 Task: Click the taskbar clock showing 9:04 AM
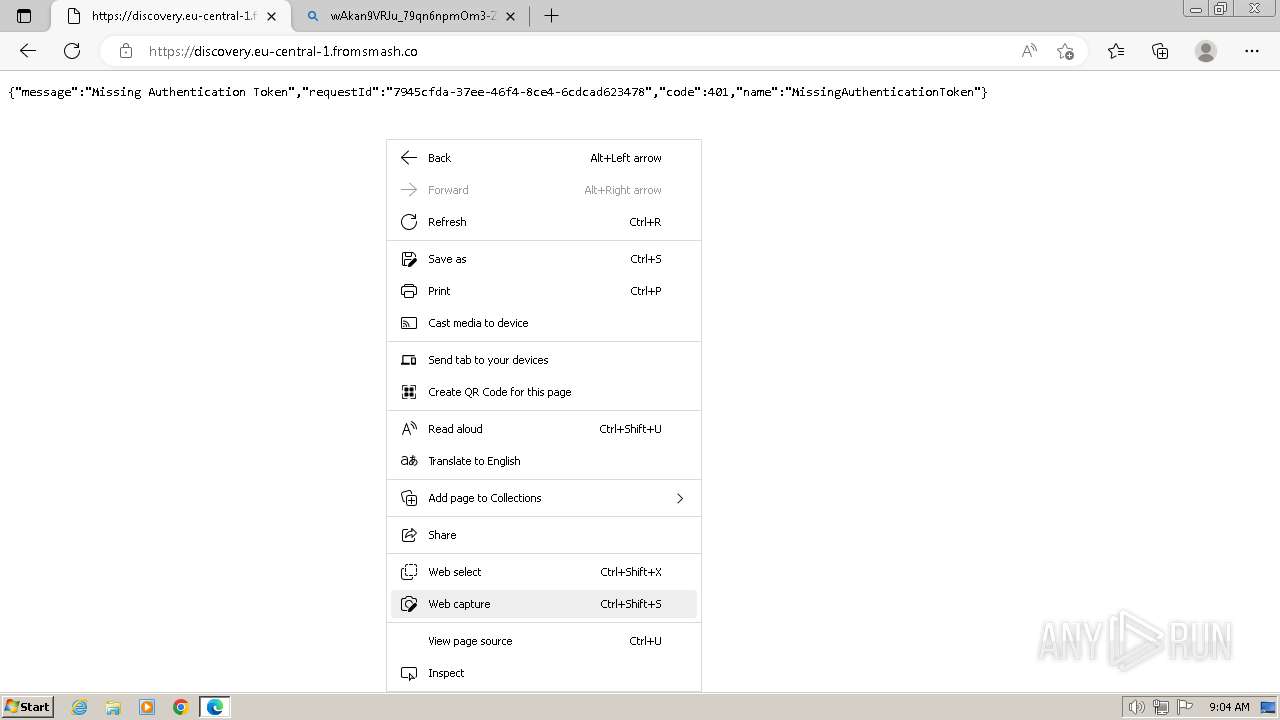(1229, 707)
